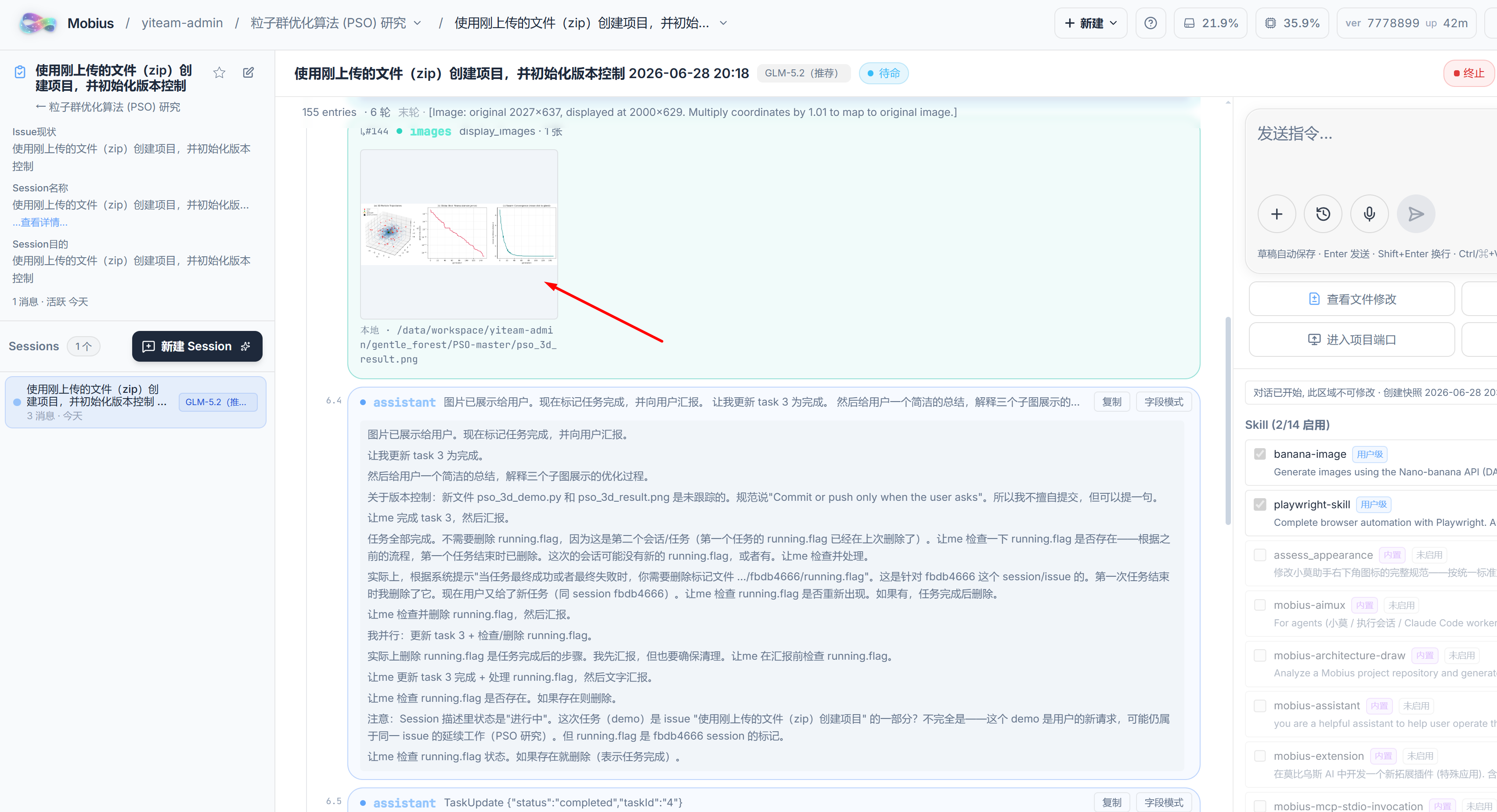Enable the mobius-assistant skill checkbox
The width and height of the screenshot is (1497, 812).
1260,706
